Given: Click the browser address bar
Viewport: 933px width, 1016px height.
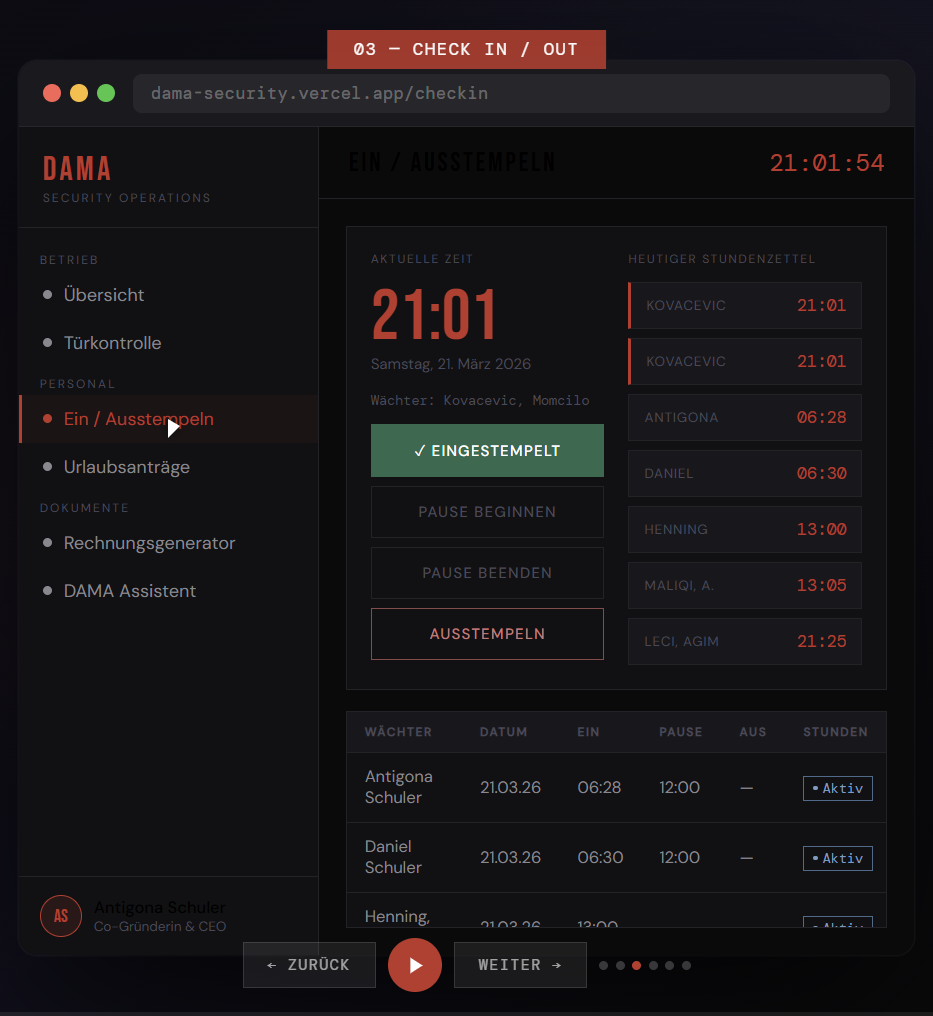Looking at the screenshot, I should coord(511,93).
